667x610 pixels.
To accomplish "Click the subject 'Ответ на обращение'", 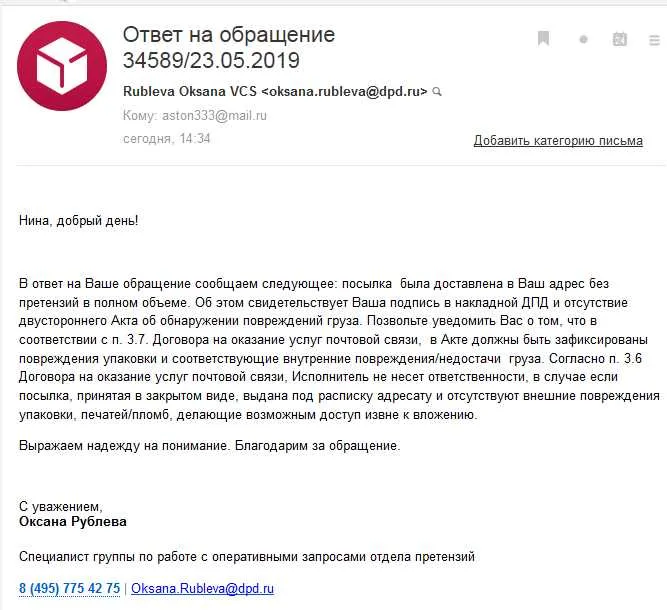I will pyautogui.click(x=229, y=34).
